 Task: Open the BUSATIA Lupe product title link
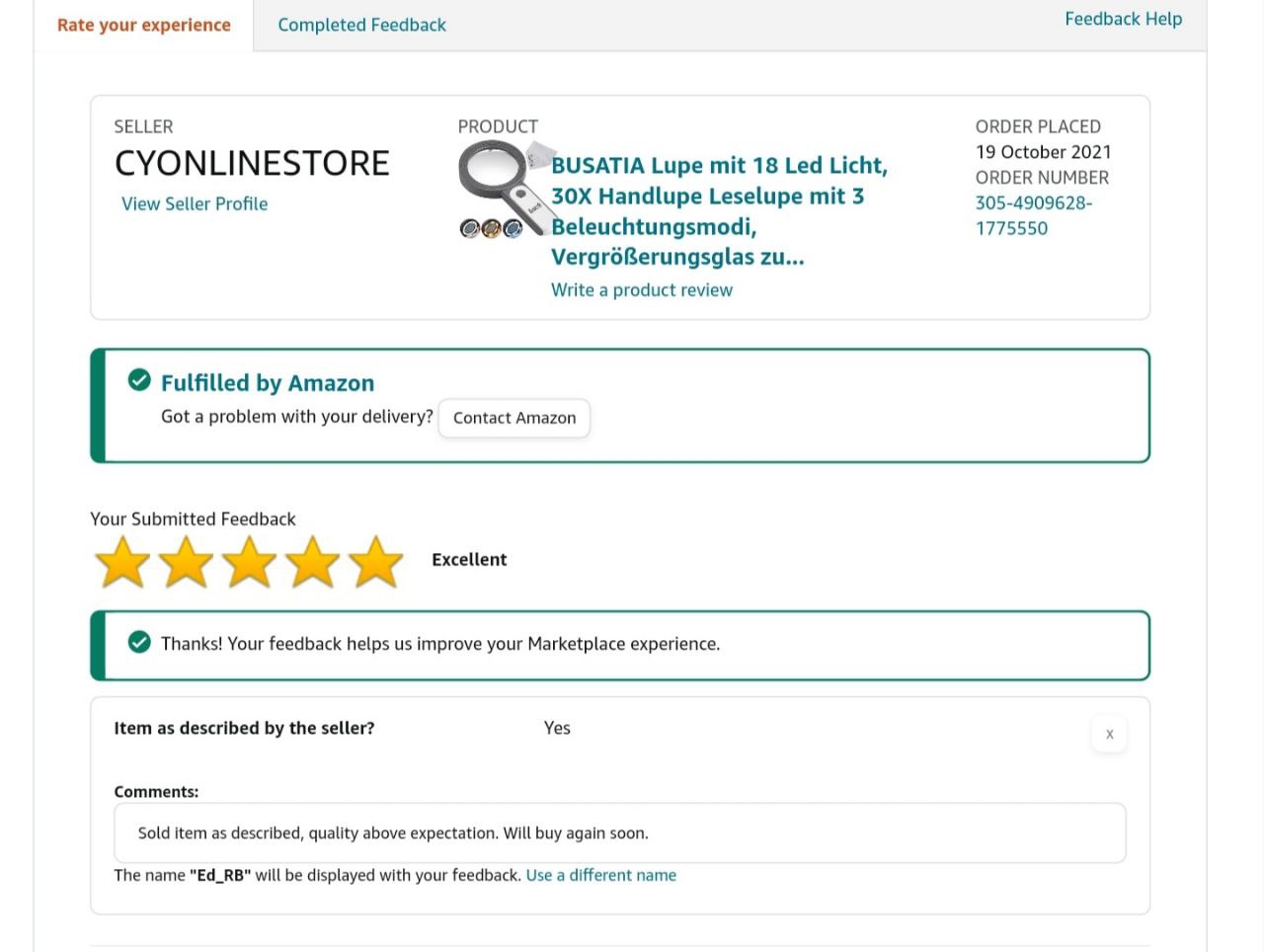tap(720, 210)
